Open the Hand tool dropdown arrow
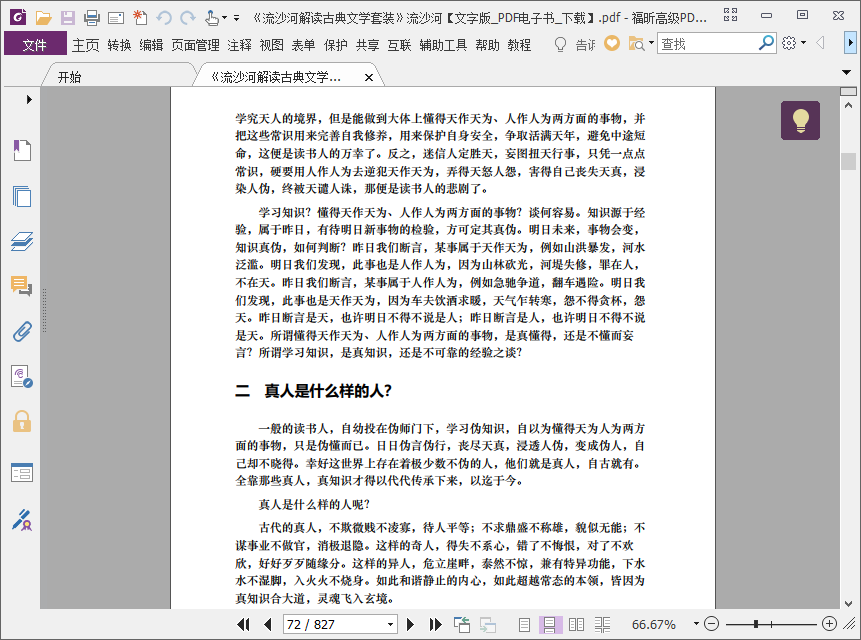Viewport: 861px width, 640px height. 224,18
